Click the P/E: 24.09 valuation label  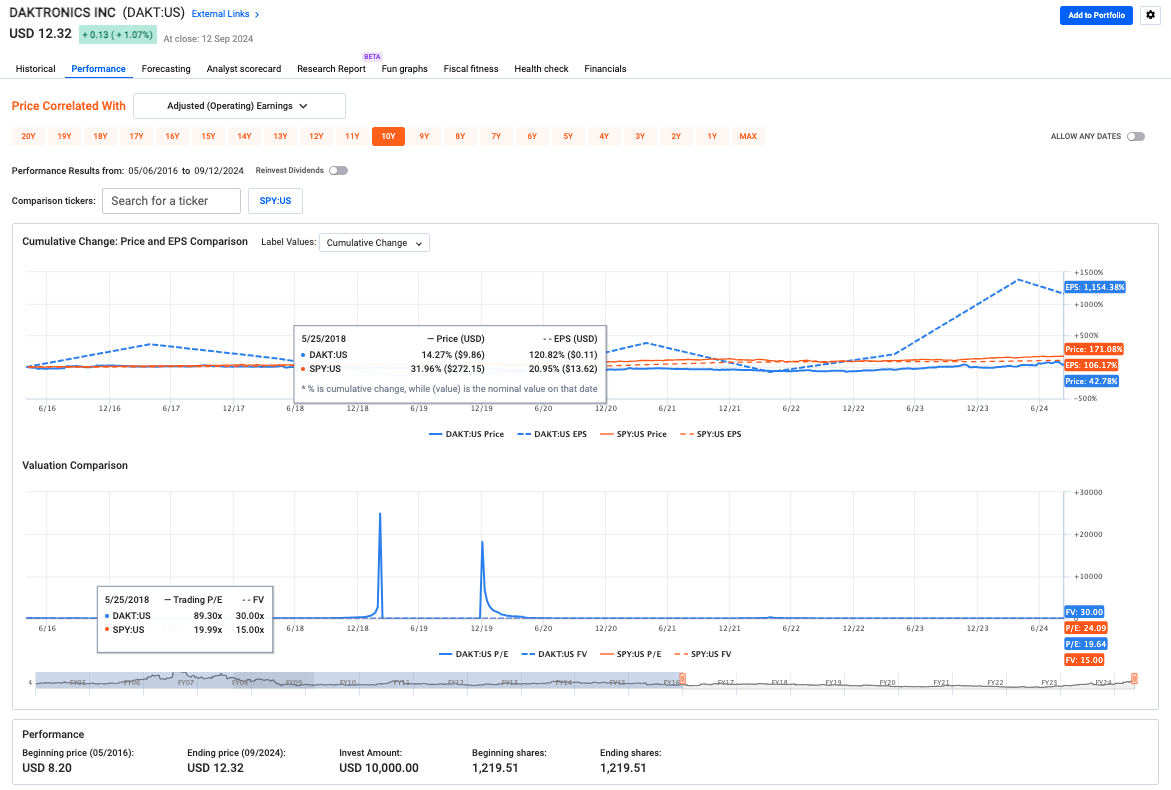[x=1086, y=628]
